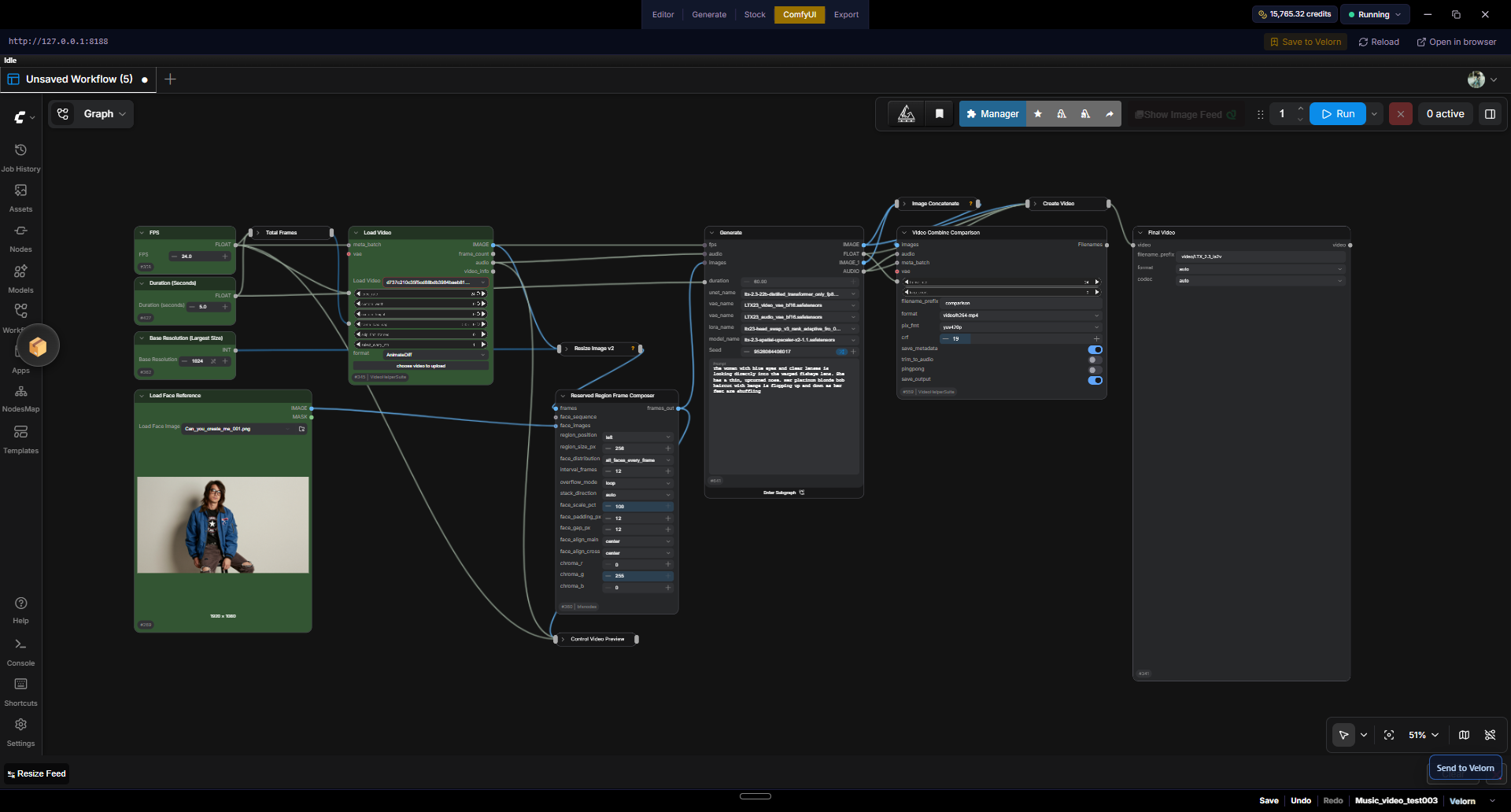Open the Nodes library panel
Screen dimensions: 1511x812
[x=20, y=238]
